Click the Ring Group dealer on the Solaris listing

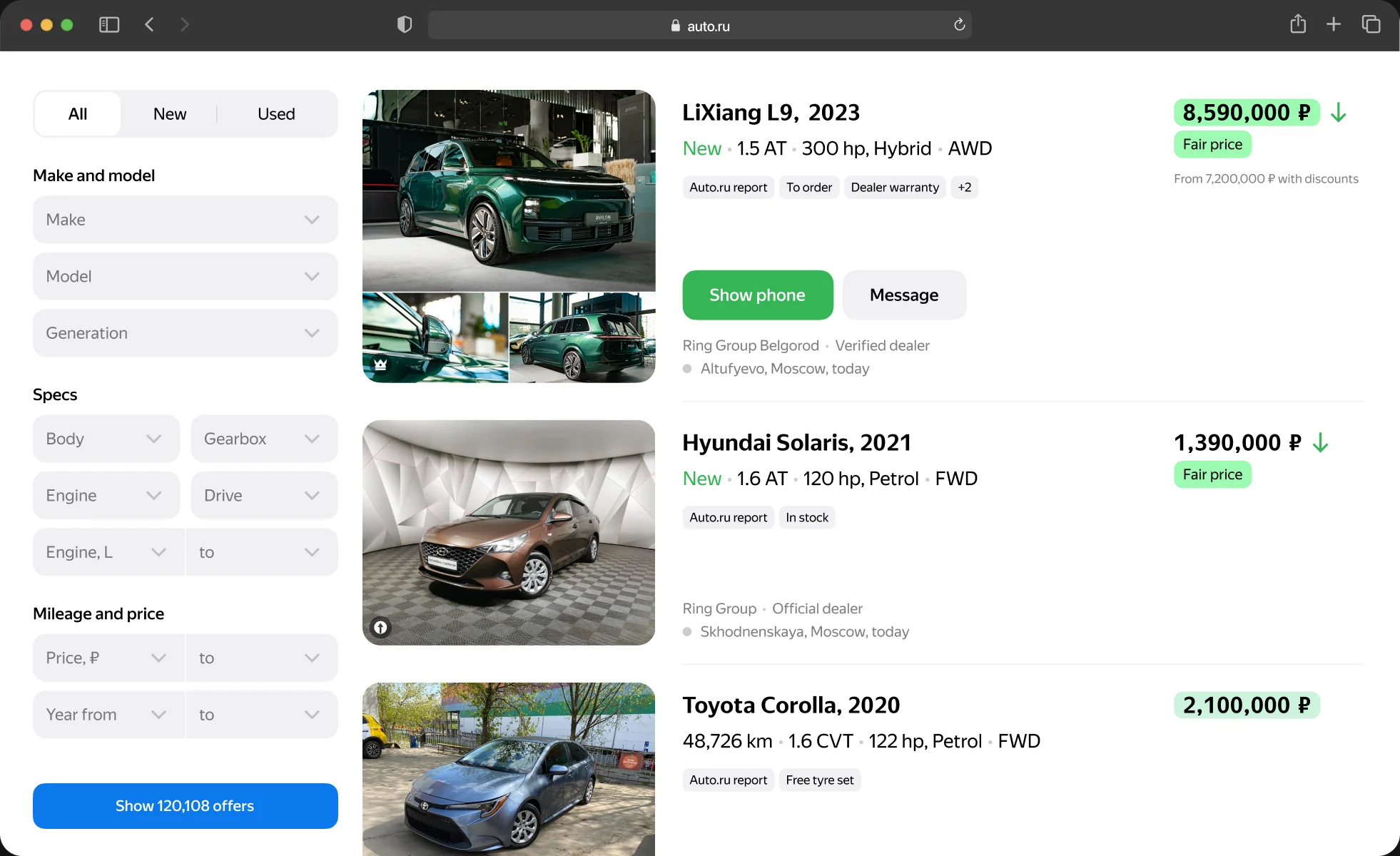[719, 609]
